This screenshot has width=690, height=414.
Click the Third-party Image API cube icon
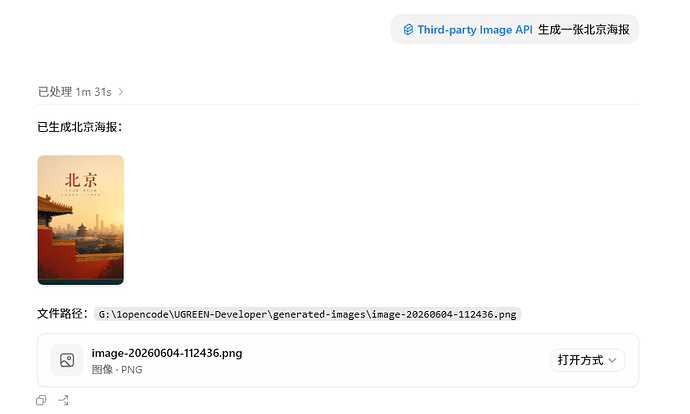pyautogui.click(x=408, y=29)
